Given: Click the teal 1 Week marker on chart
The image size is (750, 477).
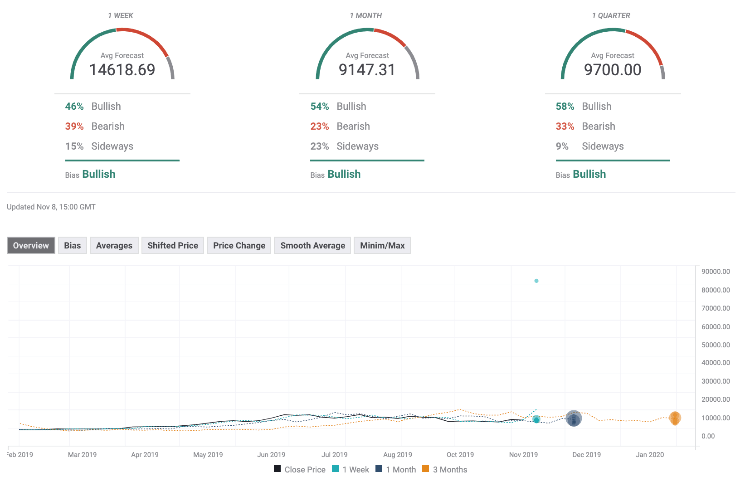Looking at the screenshot, I should (537, 419).
